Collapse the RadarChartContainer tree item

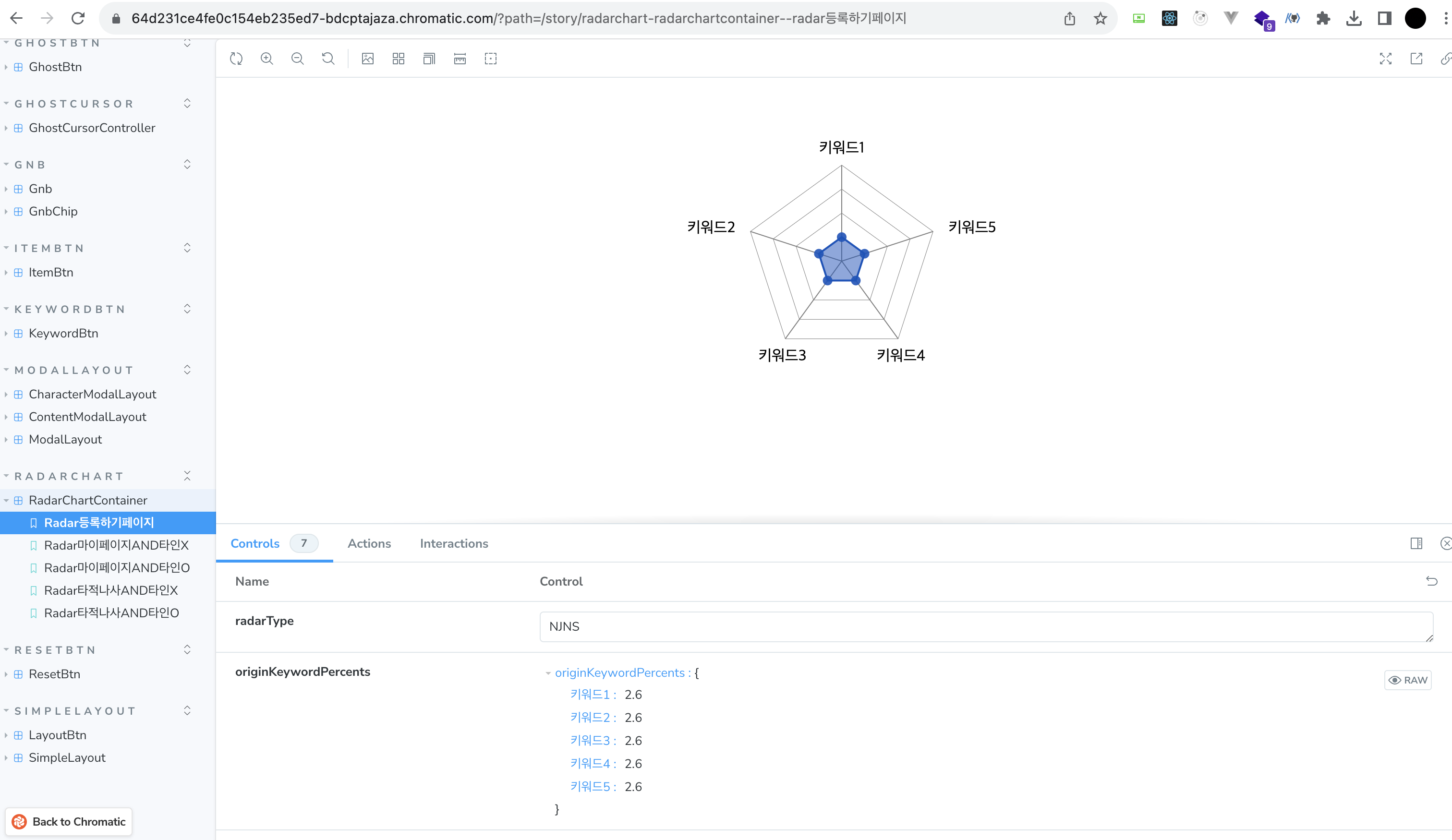pos(7,500)
